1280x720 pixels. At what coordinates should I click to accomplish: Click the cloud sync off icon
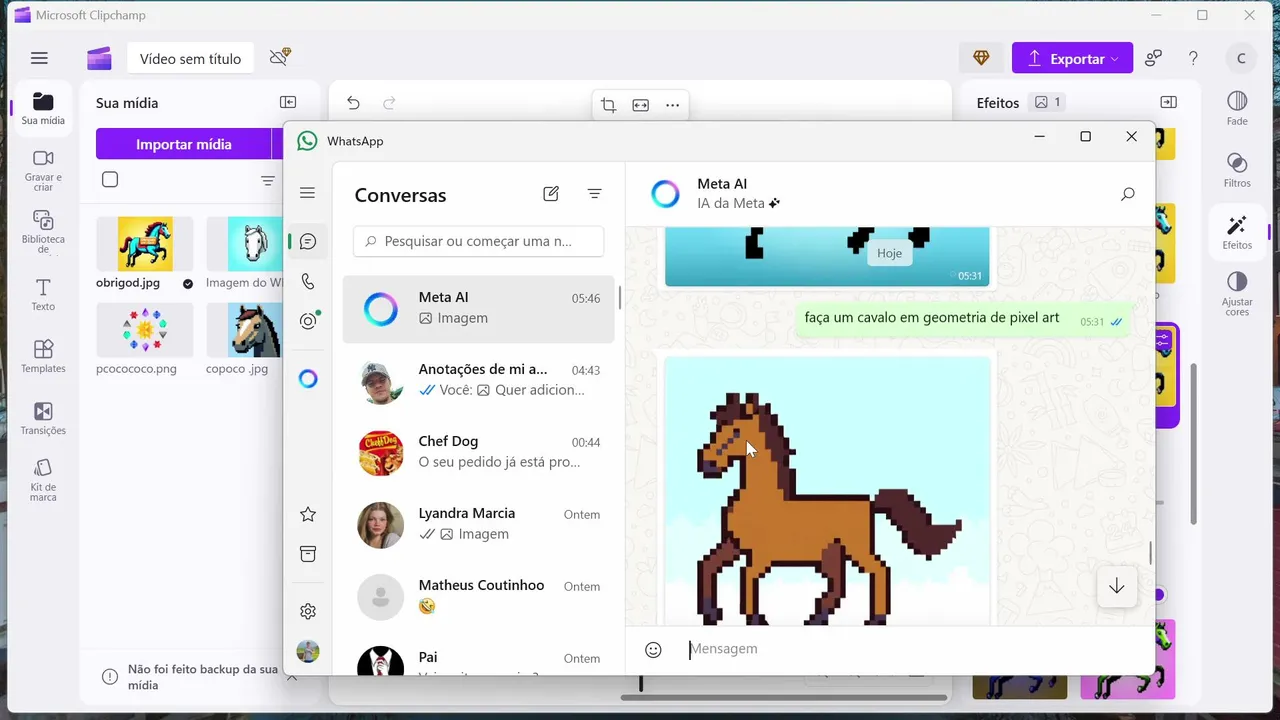click(x=280, y=57)
